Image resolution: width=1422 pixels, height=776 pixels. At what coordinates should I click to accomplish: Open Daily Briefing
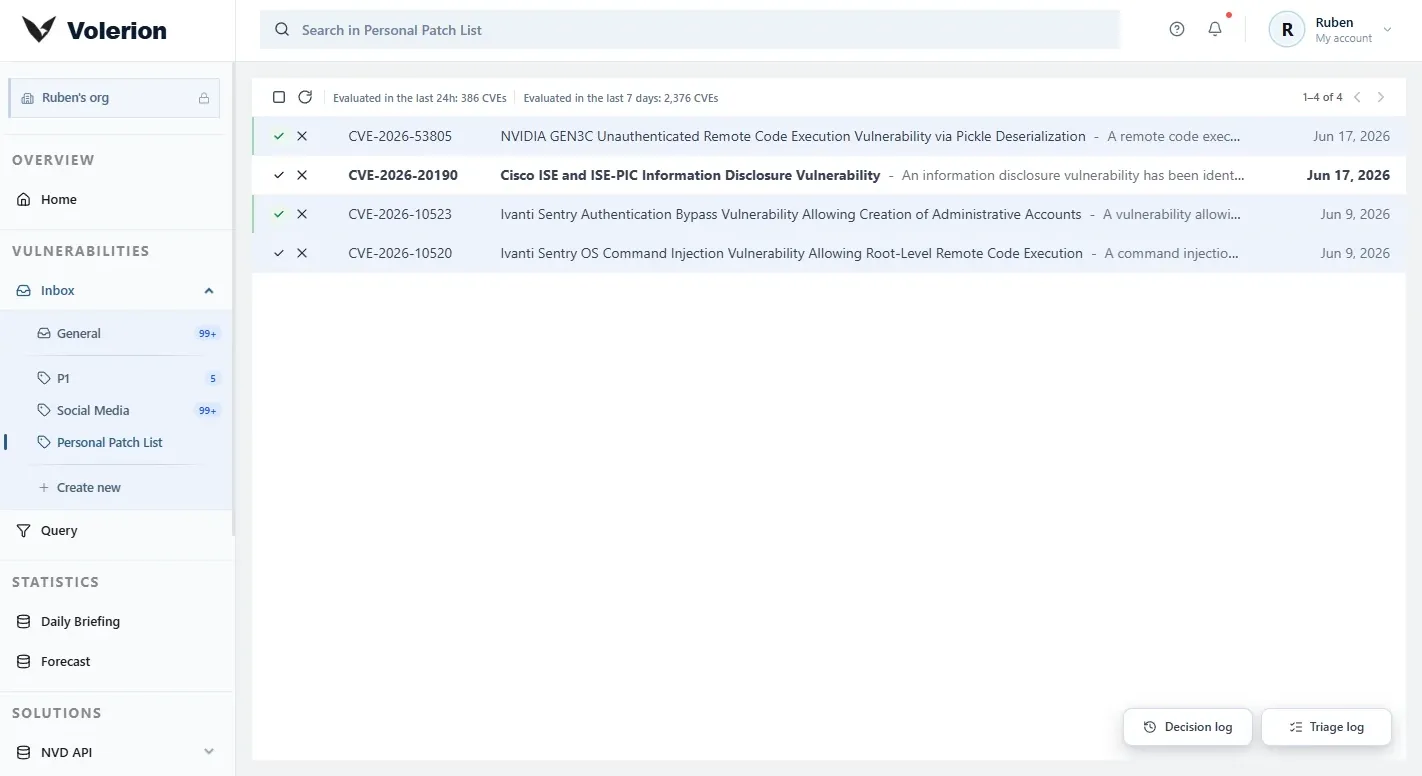[116, 621]
